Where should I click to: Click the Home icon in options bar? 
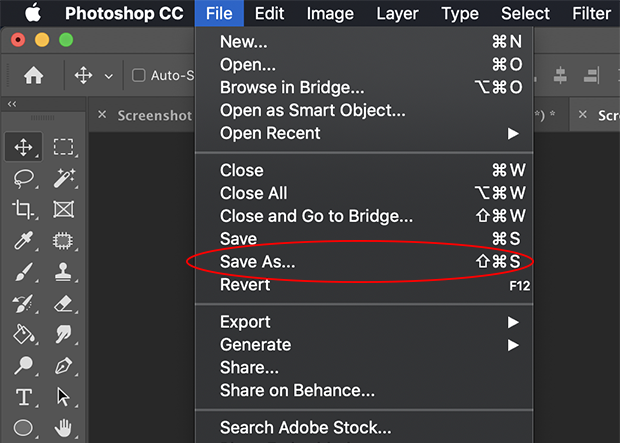point(34,75)
